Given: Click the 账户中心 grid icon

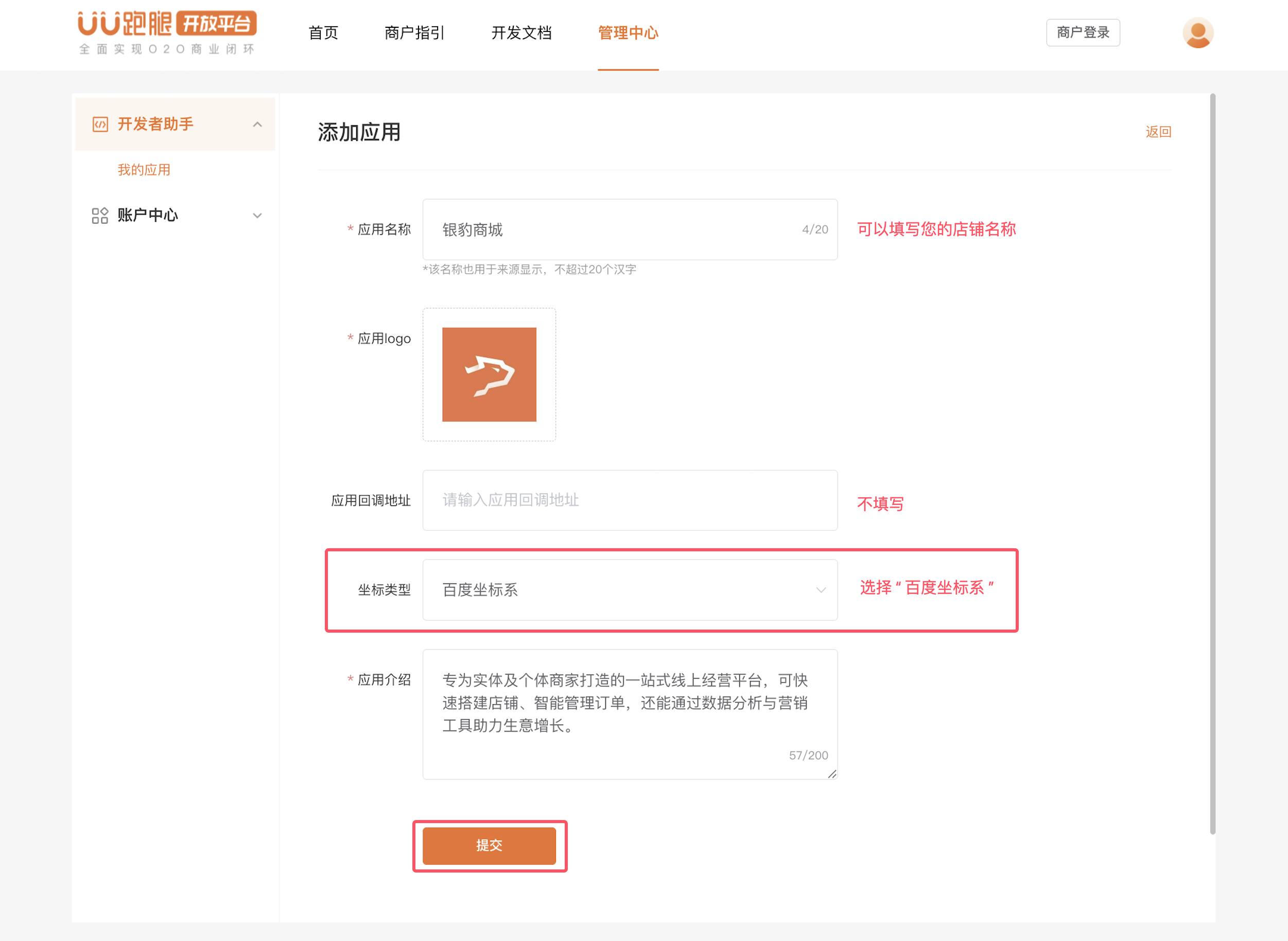Looking at the screenshot, I should [100, 215].
